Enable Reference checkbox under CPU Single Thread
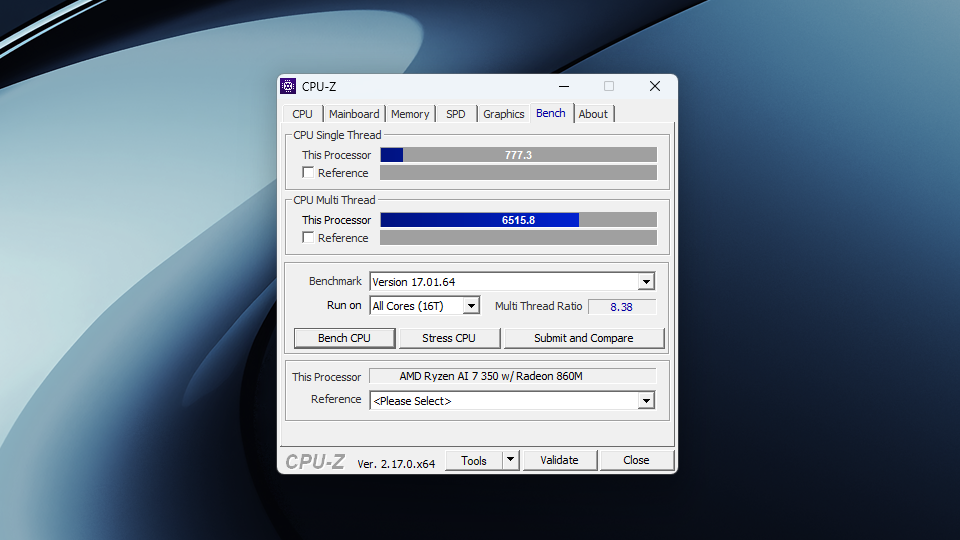Screen dimensions: 960x540 308,173
